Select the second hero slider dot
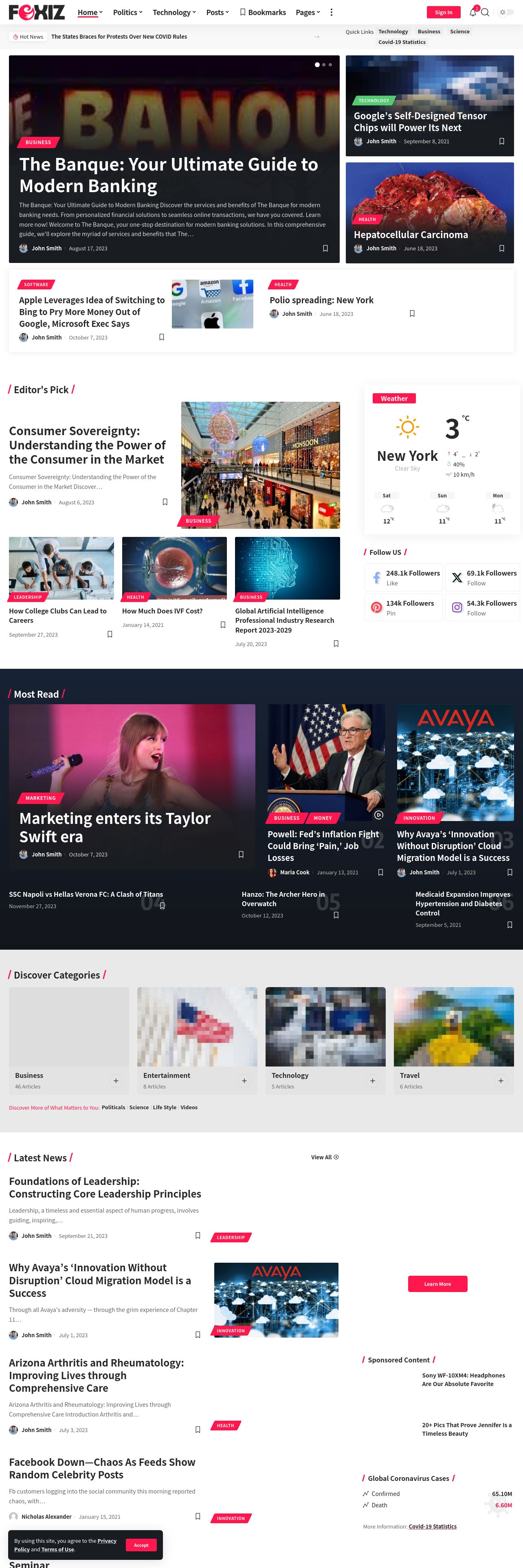 324,65
